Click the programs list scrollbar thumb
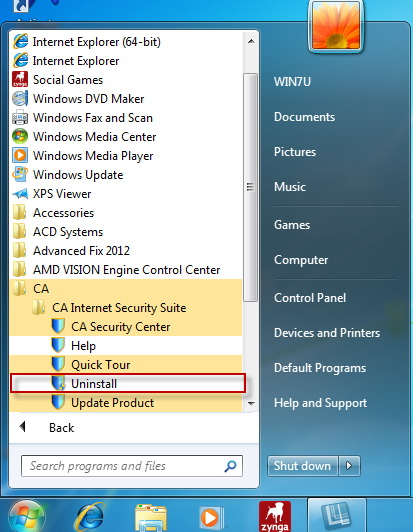This screenshot has width=413, height=532. click(x=250, y=187)
